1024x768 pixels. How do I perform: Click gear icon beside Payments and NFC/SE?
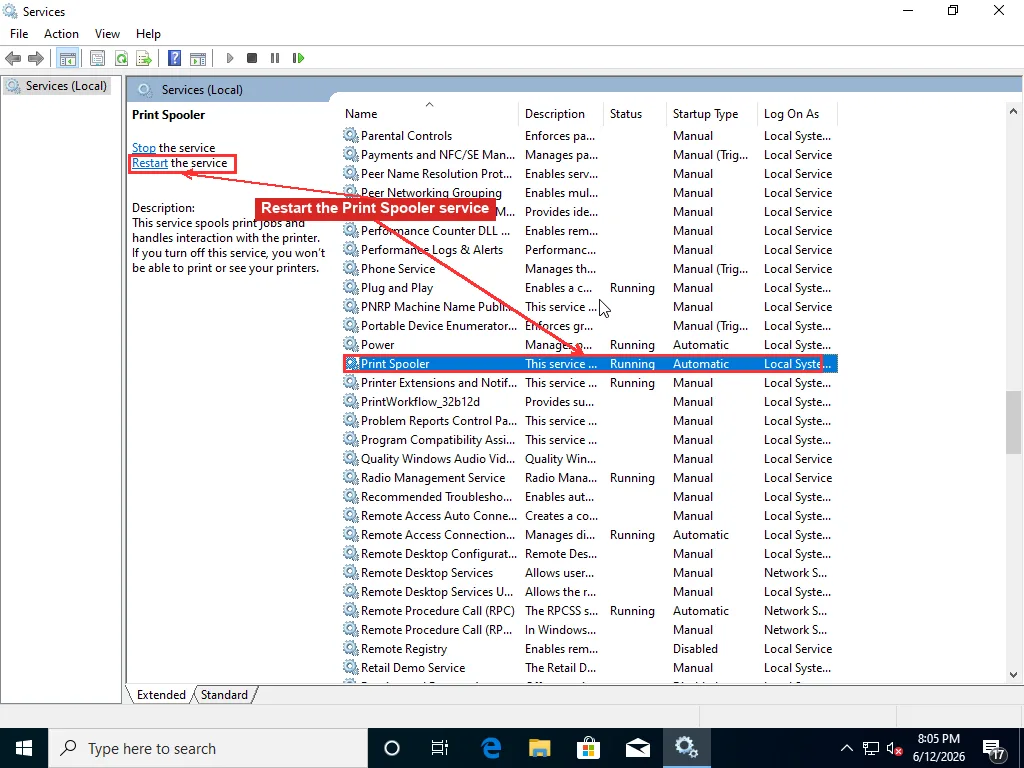[x=351, y=155]
